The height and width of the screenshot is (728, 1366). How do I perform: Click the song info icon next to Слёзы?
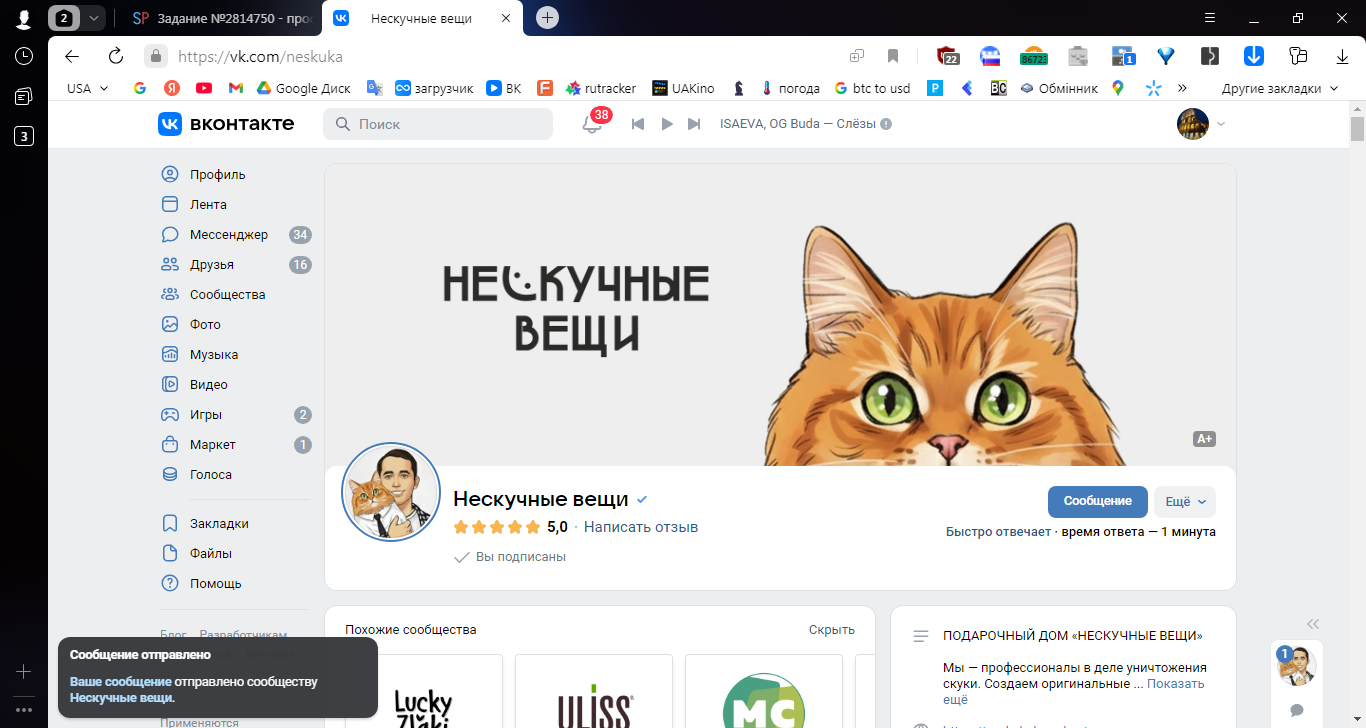click(x=886, y=124)
